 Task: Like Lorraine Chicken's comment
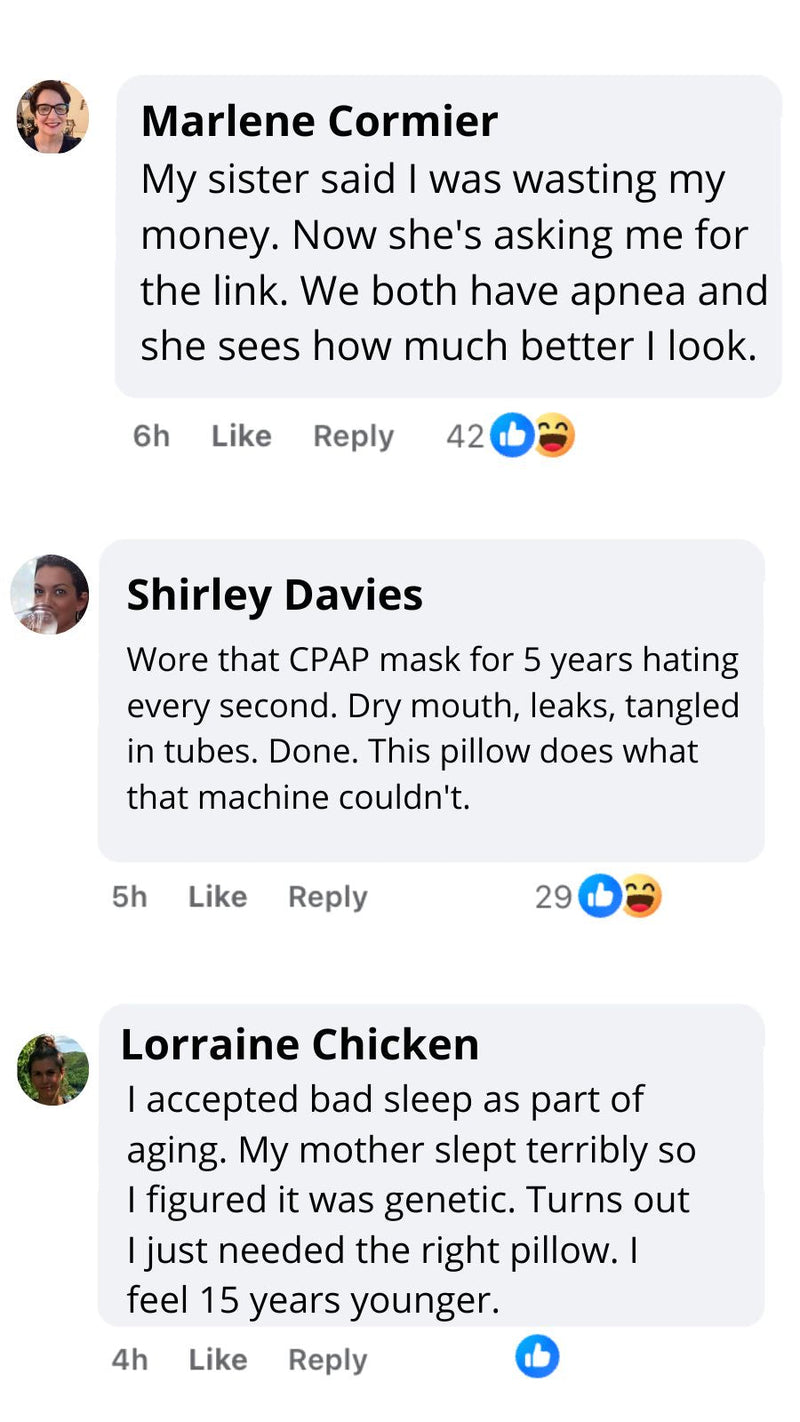point(217,1360)
